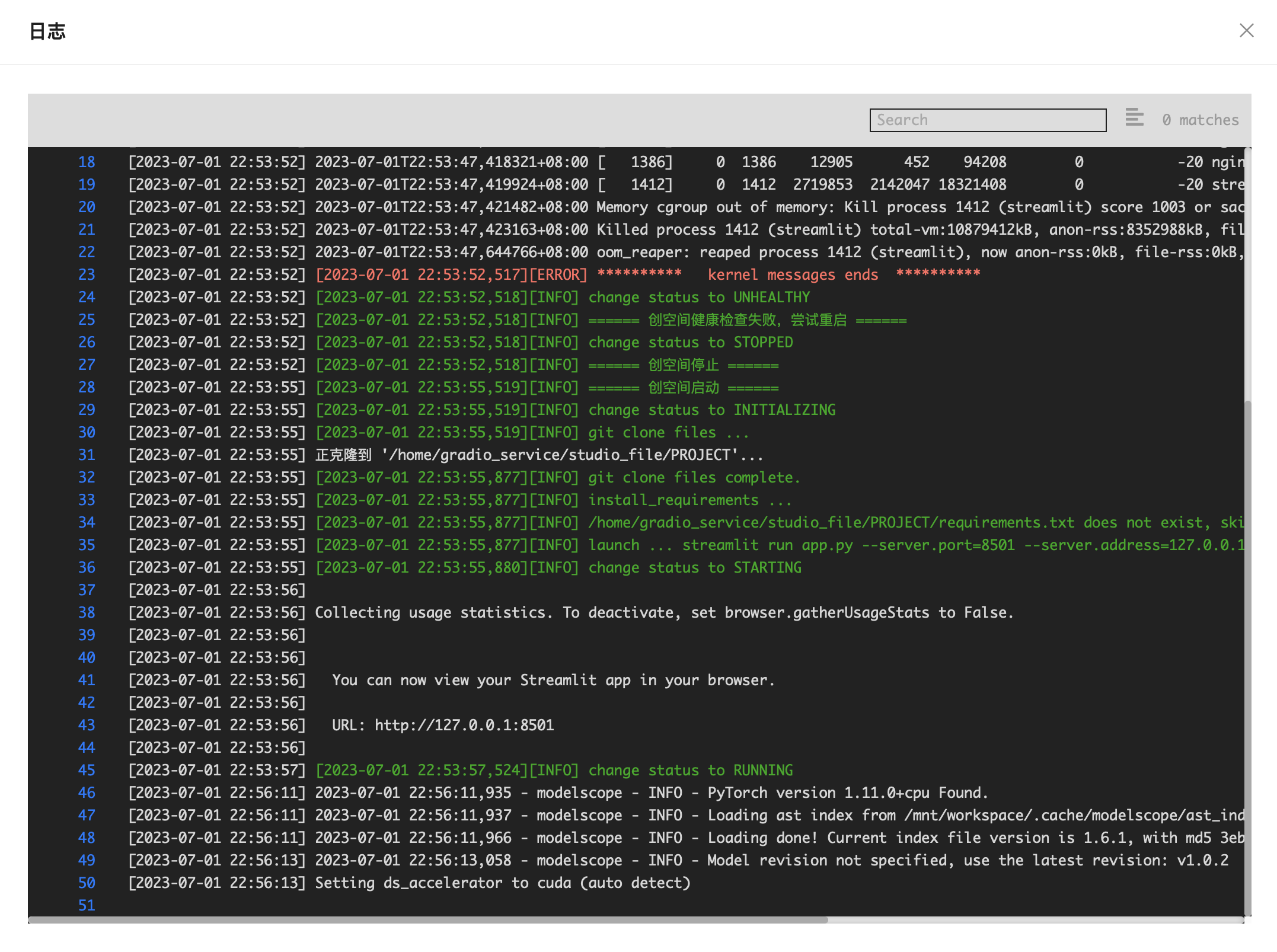
Task: Click the 0 matches counter
Action: 1200,120
